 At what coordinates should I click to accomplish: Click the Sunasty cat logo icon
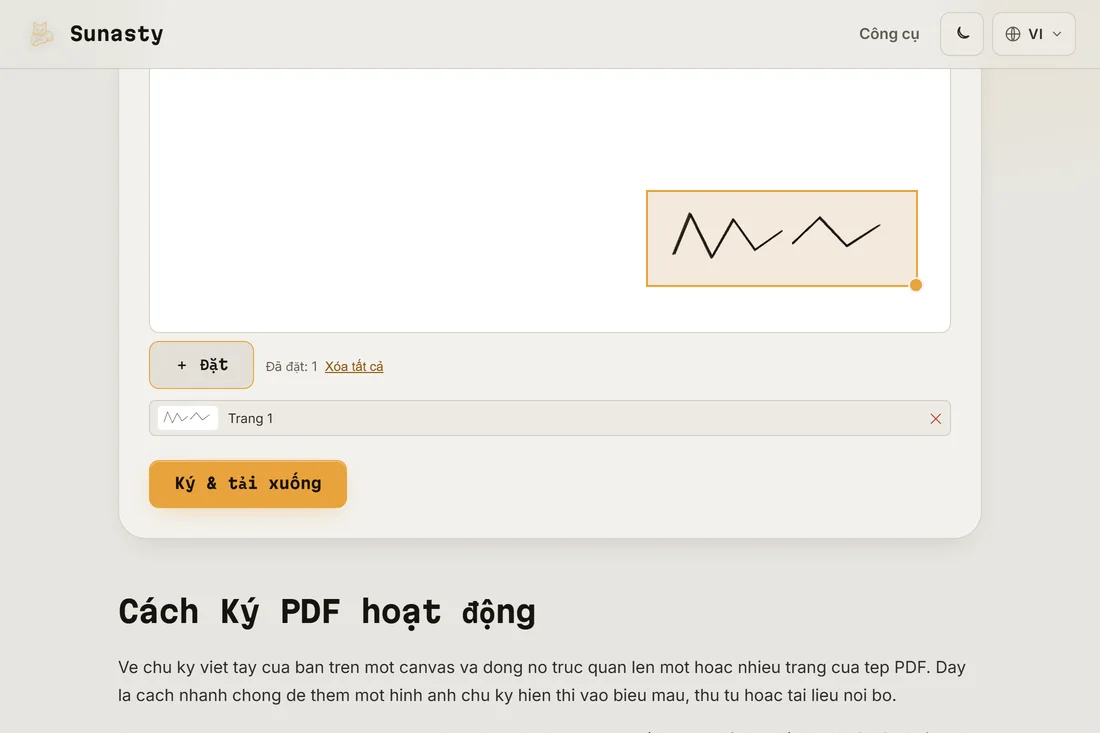[x=41, y=34]
